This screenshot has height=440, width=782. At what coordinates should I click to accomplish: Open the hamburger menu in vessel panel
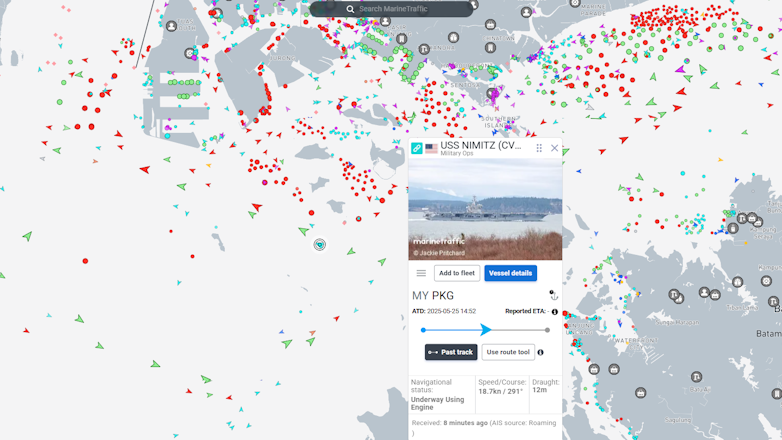(421, 273)
